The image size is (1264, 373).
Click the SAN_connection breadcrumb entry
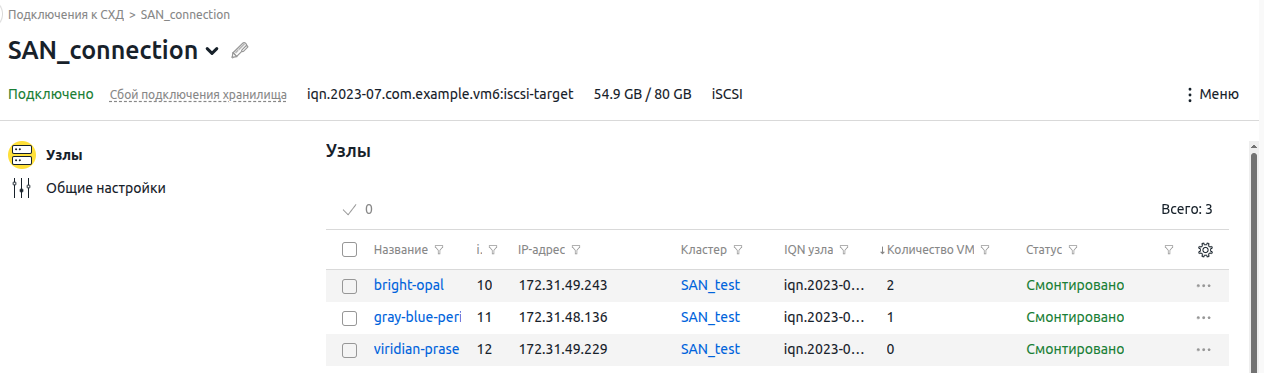coord(185,15)
